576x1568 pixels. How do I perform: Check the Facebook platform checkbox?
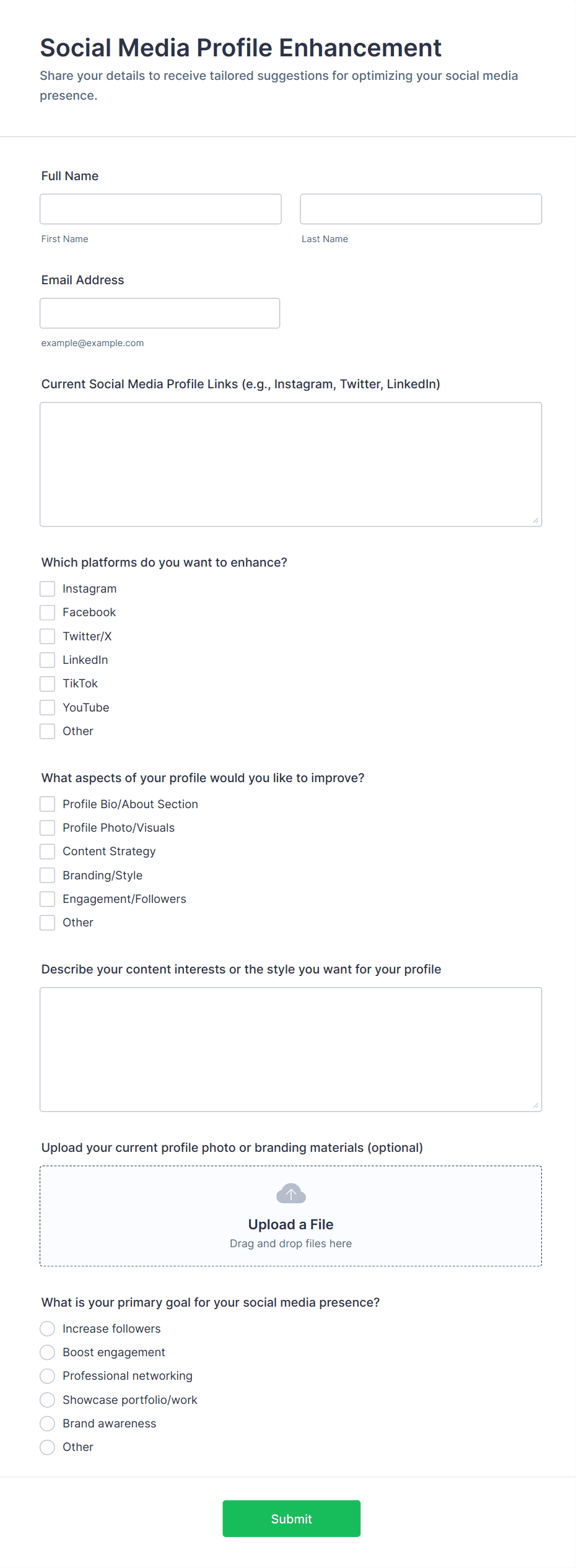pos(47,612)
